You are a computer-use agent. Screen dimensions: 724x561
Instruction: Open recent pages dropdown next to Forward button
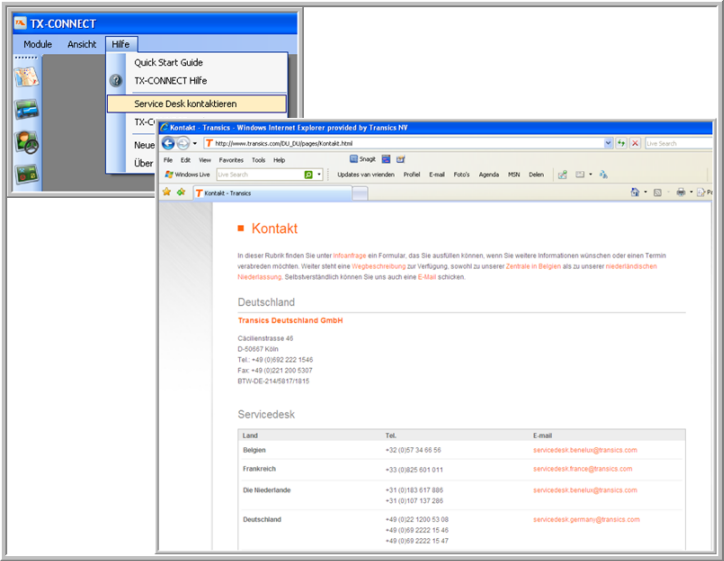pyautogui.click(x=195, y=144)
